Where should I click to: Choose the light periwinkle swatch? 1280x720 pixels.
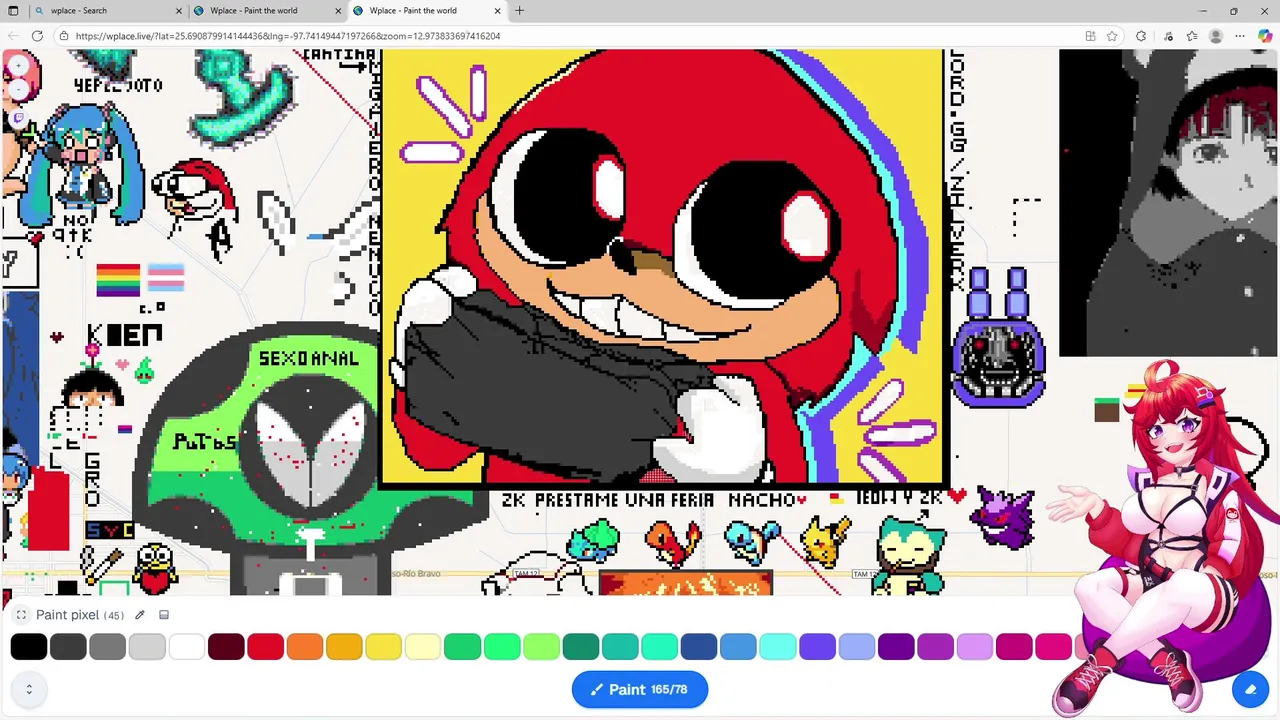click(x=857, y=646)
